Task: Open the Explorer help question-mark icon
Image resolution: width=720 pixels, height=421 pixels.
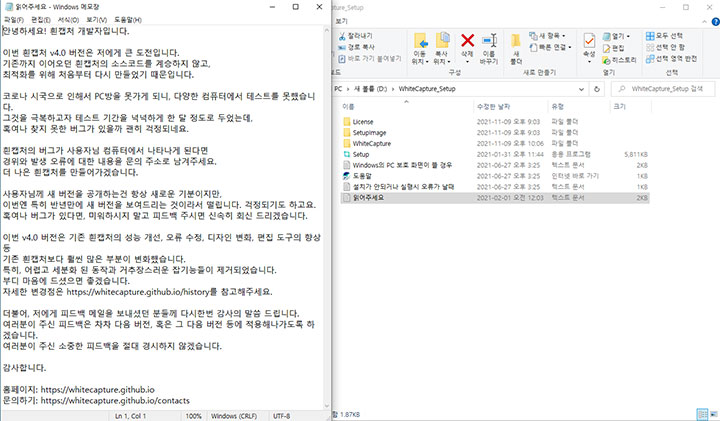Action: (x=715, y=22)
